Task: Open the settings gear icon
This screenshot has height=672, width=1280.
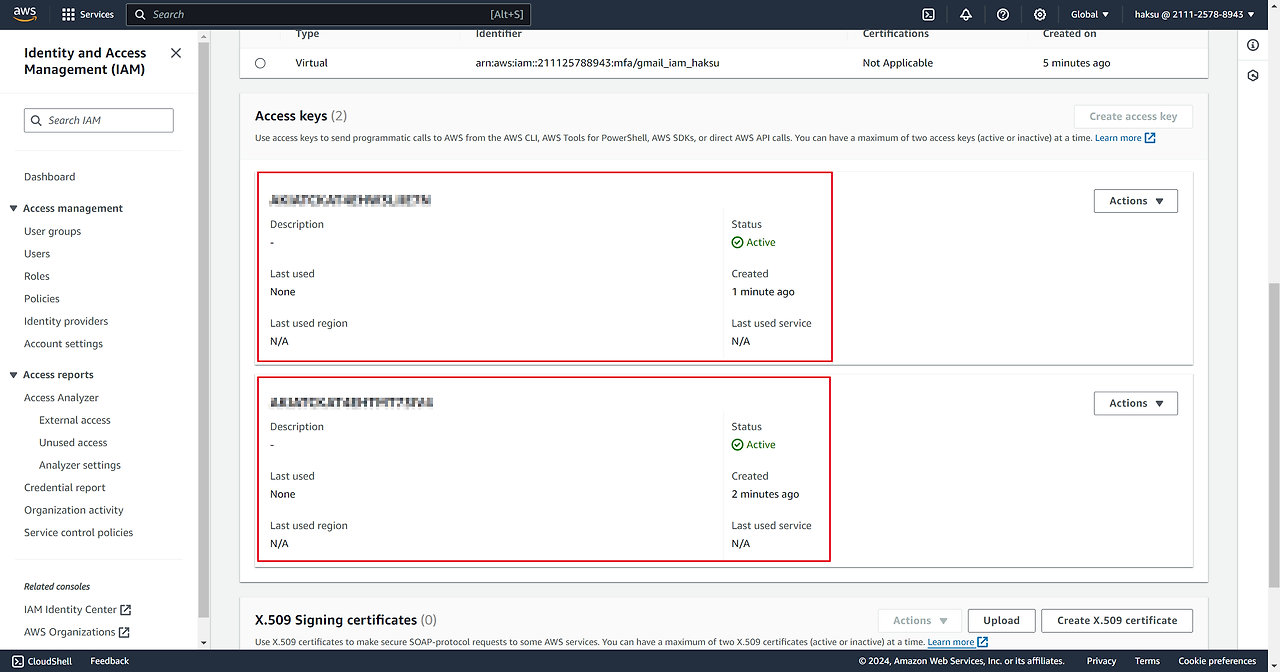Action: [x=1040, y=15]
